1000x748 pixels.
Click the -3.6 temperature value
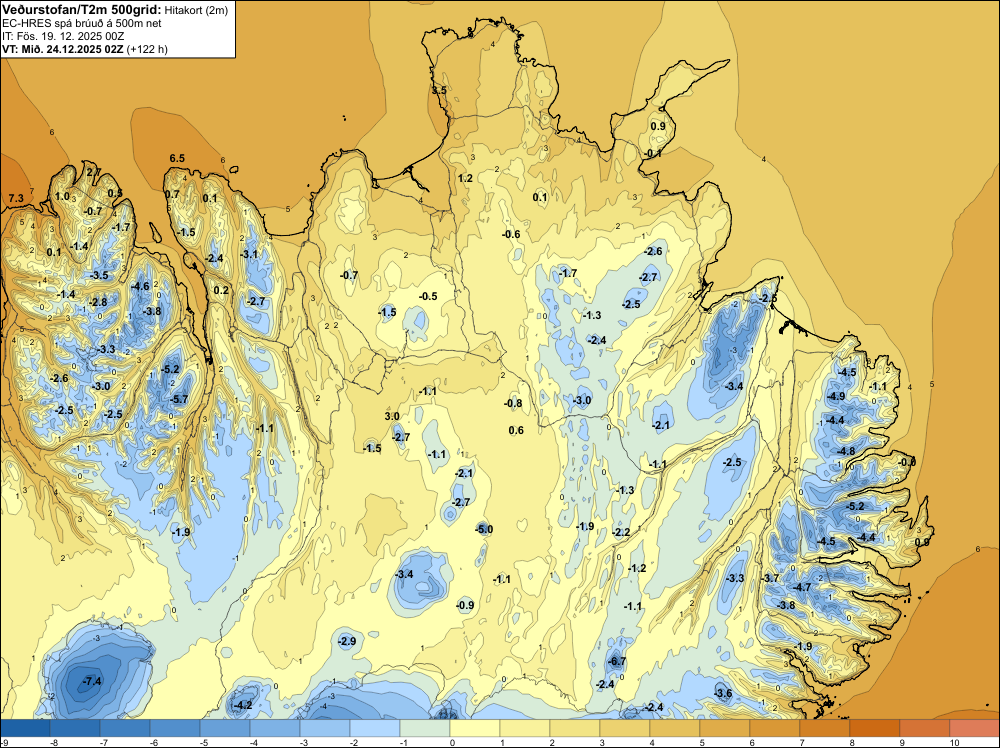[x=723, y=693]
